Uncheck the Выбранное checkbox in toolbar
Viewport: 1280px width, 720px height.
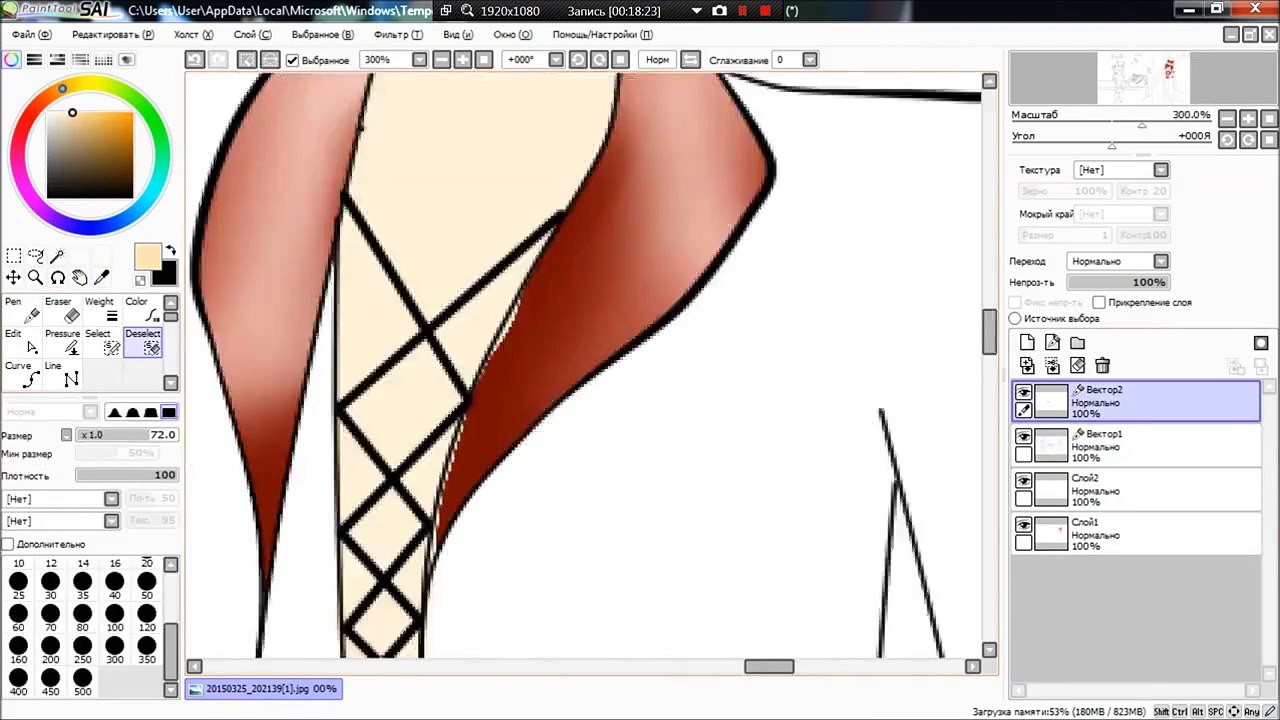pyautogui.click(x=292, y=60)
